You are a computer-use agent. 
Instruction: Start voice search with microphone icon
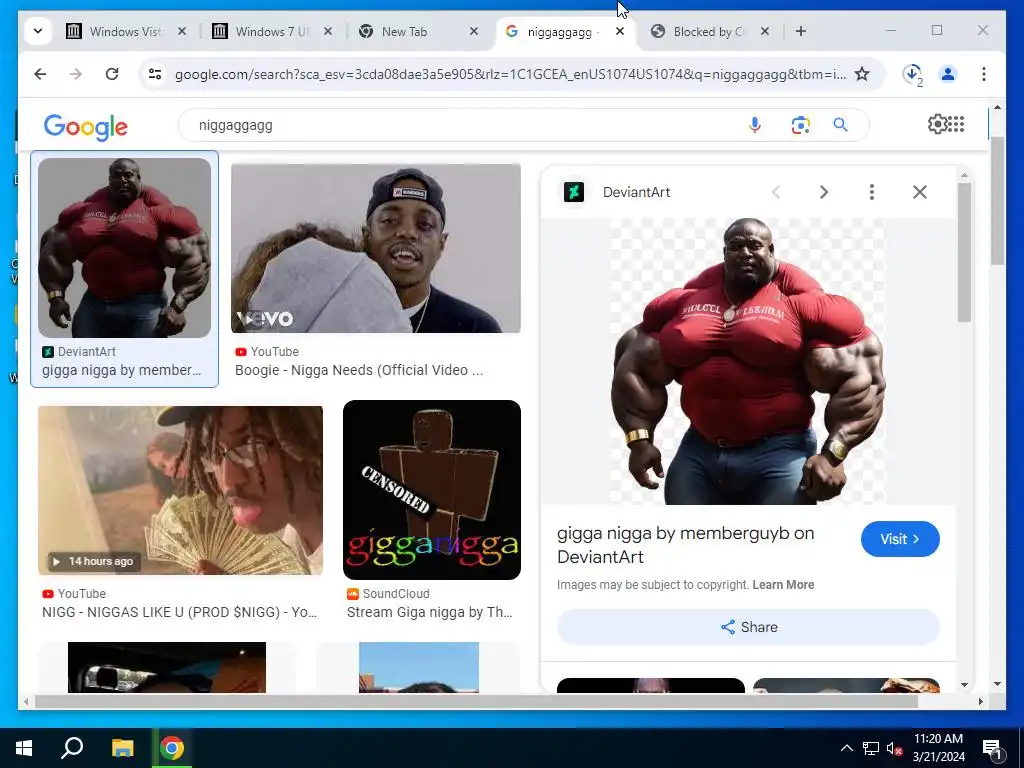755,125
